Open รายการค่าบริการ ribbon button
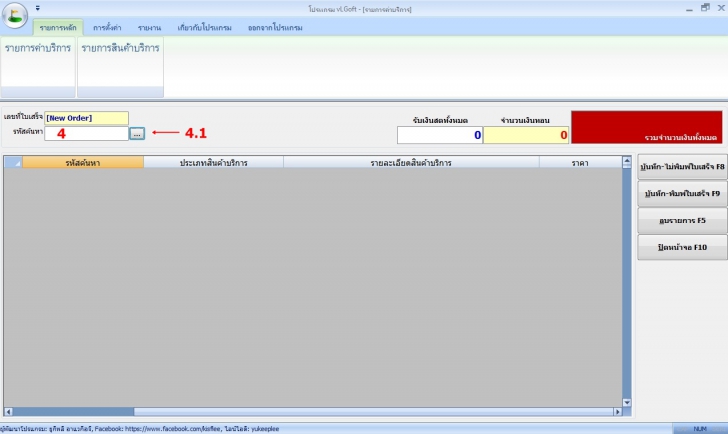Image resolution: width=728 pixels, height=434 pixels. point(38,67)
